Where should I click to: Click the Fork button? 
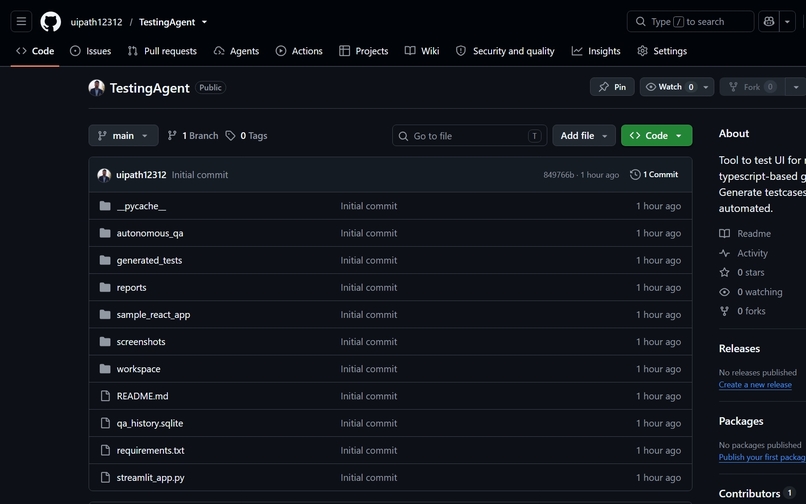[x=752, y=87]
